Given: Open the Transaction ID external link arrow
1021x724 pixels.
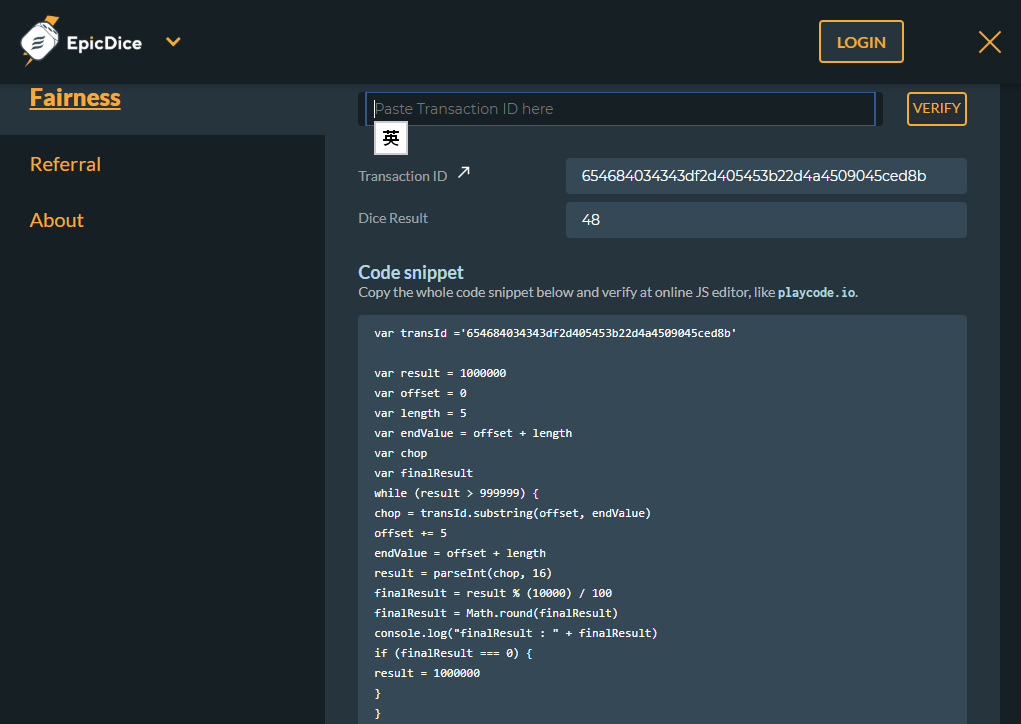Looking at the screenshot, I should point(463,173).
